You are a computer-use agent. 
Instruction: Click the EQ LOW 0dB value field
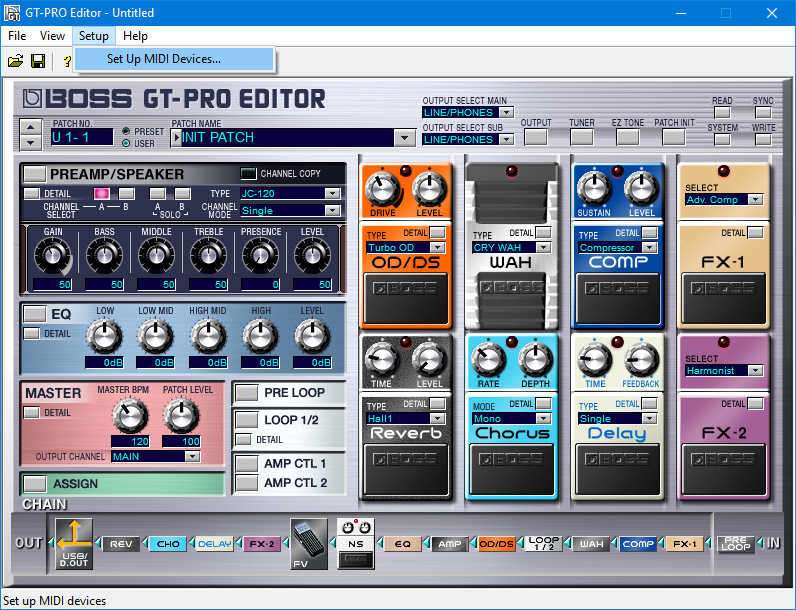point(105,362)
